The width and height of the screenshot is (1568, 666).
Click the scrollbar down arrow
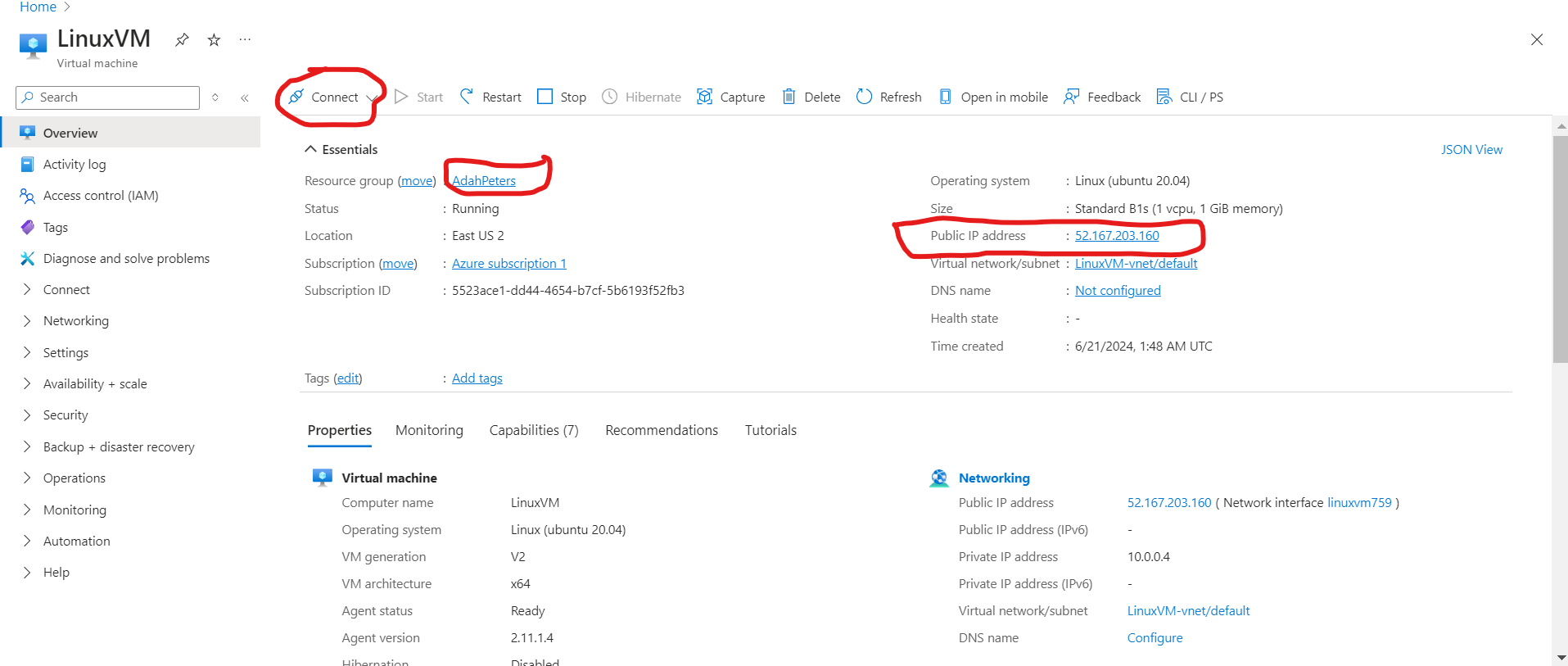point(1561,658)
